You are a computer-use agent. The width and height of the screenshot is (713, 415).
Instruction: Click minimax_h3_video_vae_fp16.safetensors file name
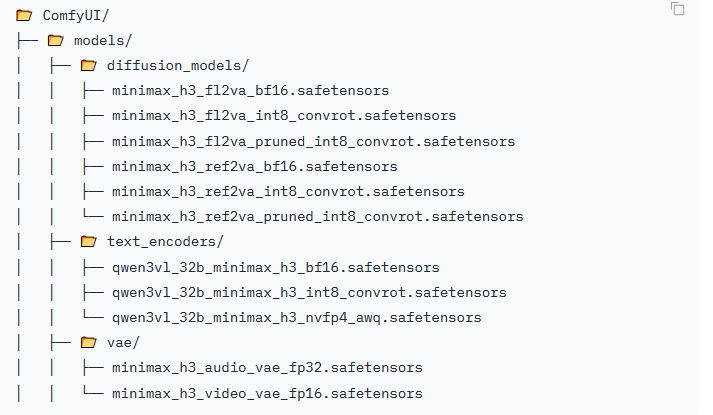pos(267,394)
